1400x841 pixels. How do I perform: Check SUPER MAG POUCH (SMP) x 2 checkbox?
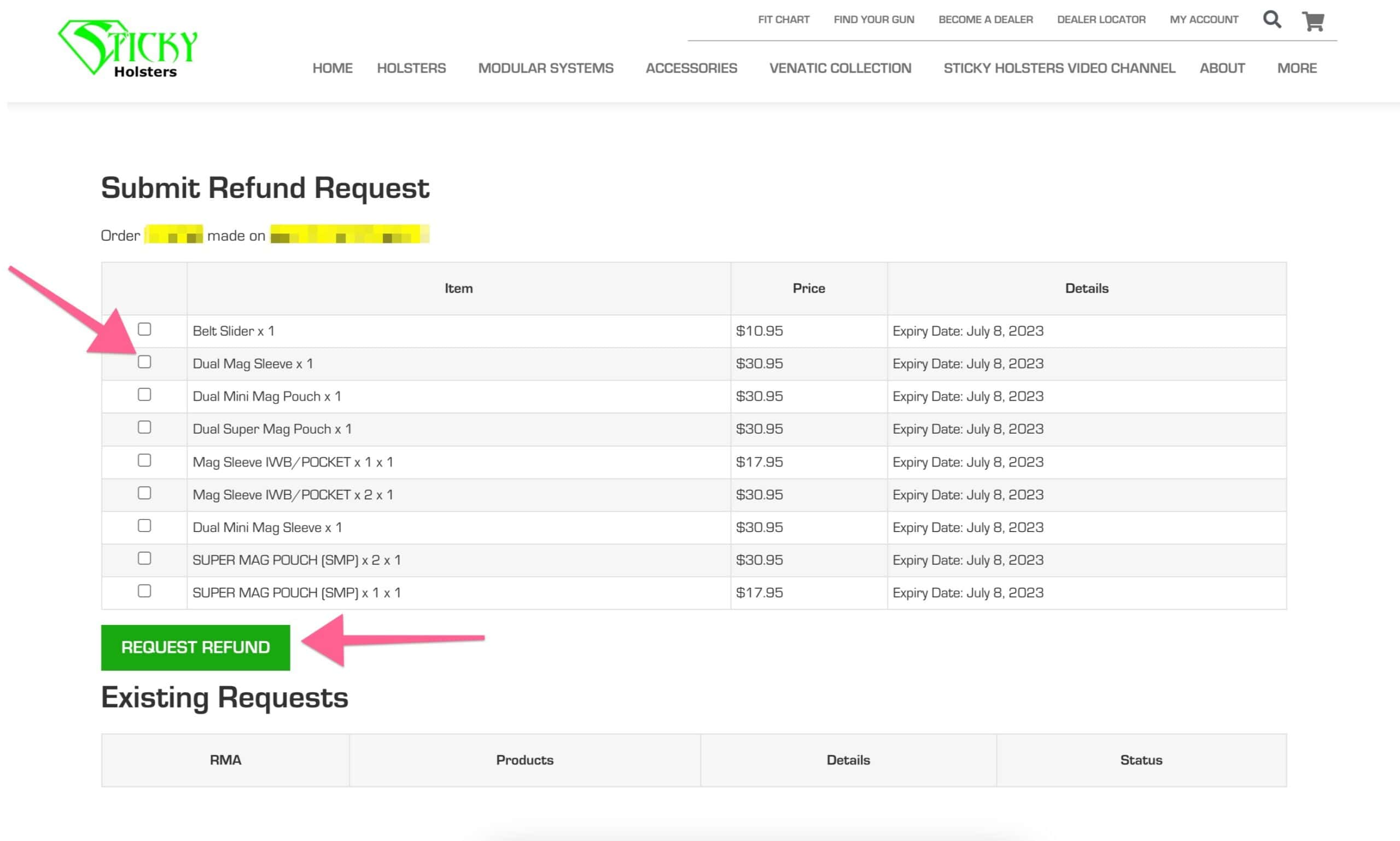(x=144, y=559)
